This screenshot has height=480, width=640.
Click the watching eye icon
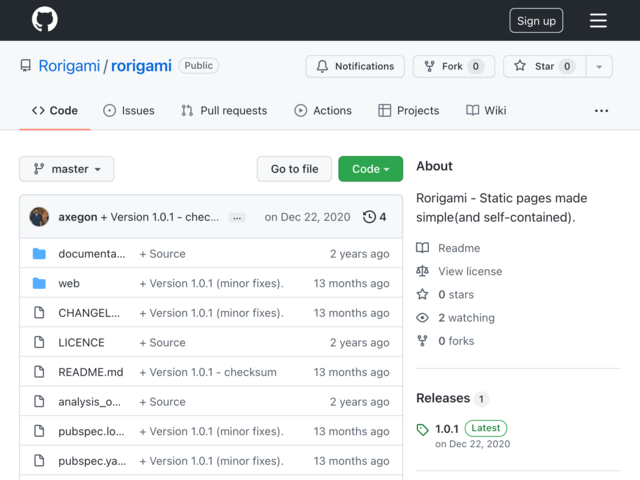coord(422,318)
